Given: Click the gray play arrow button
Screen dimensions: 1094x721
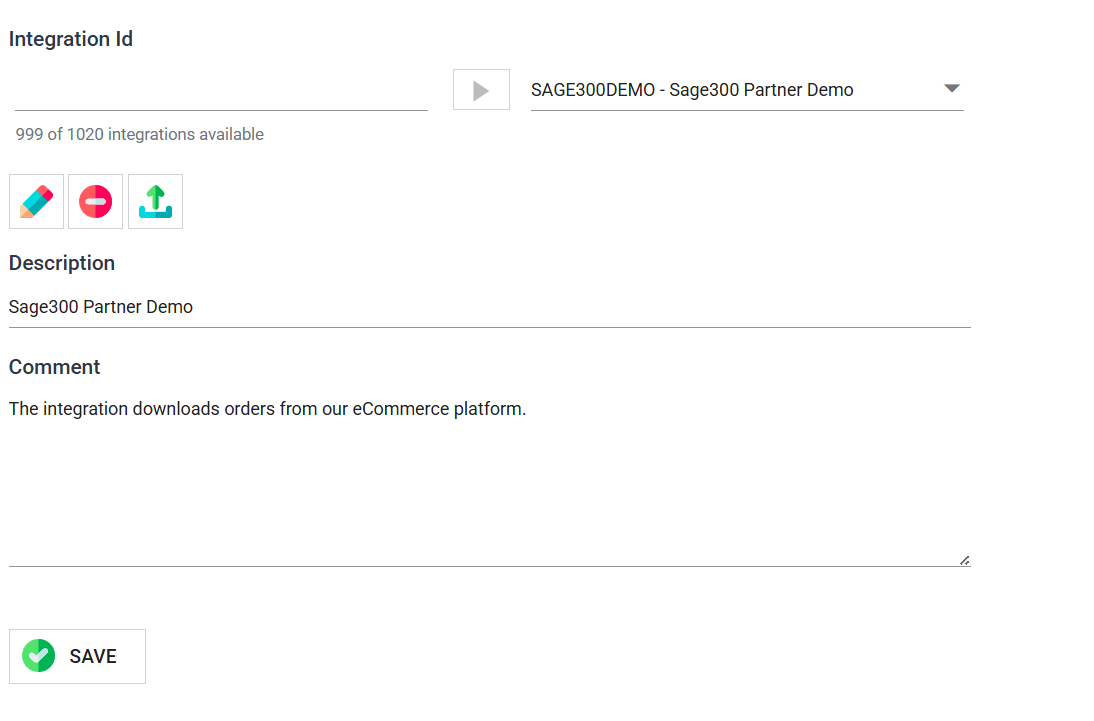Looking at the screenshot, I should 481,89.
